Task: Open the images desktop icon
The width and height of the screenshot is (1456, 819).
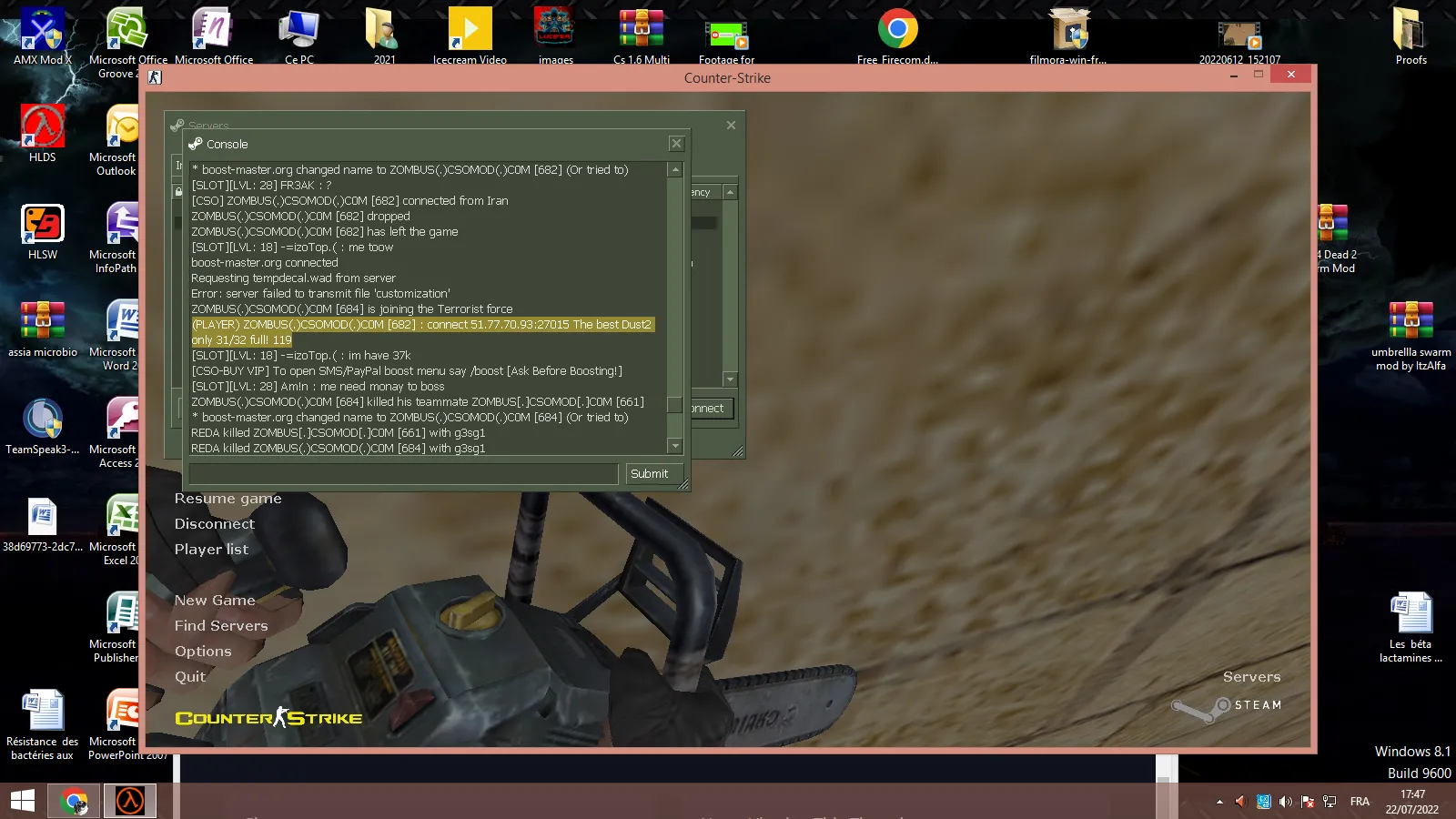Action: 555,36
